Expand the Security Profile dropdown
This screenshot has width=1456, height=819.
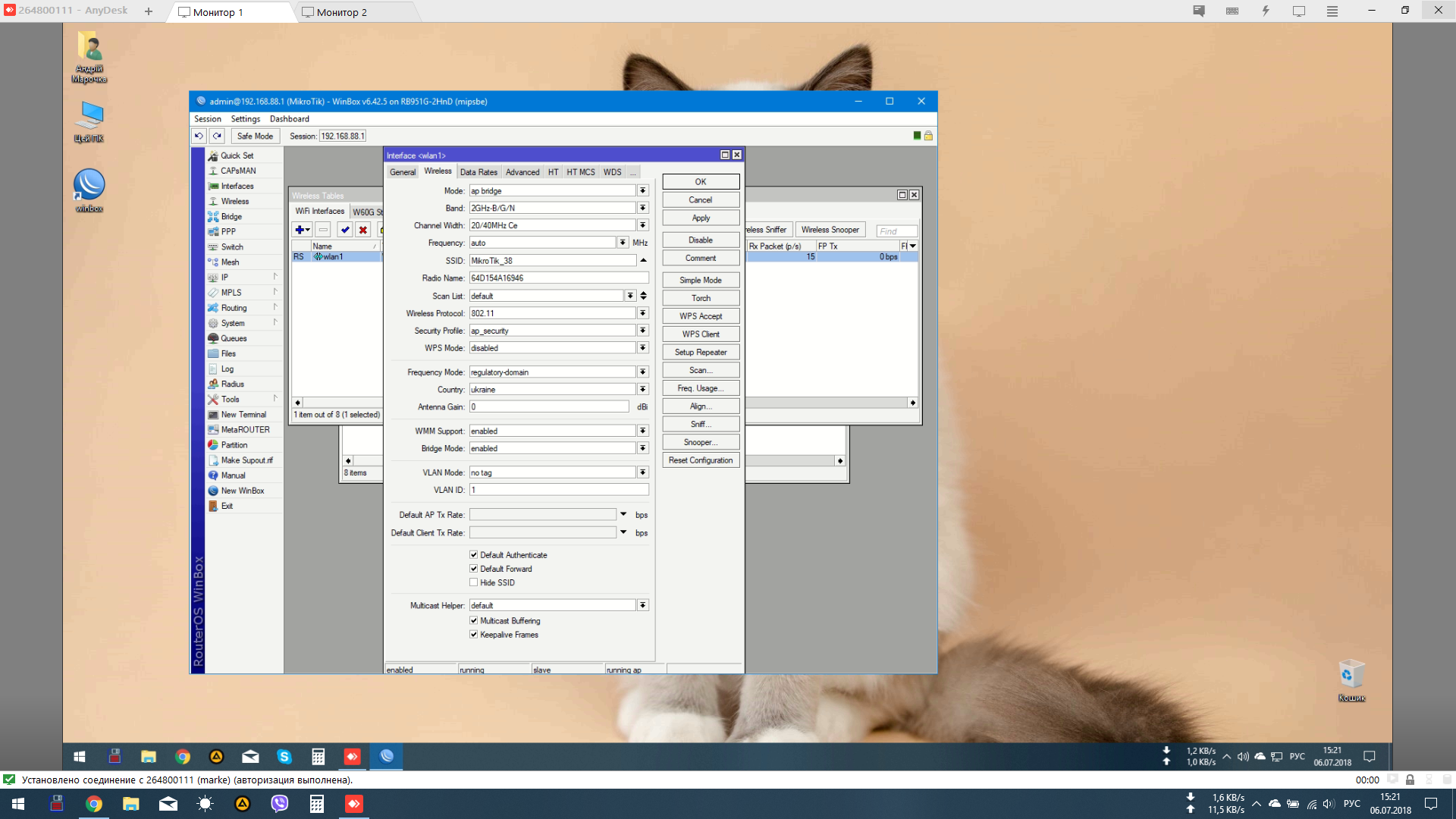coord(643,331)
